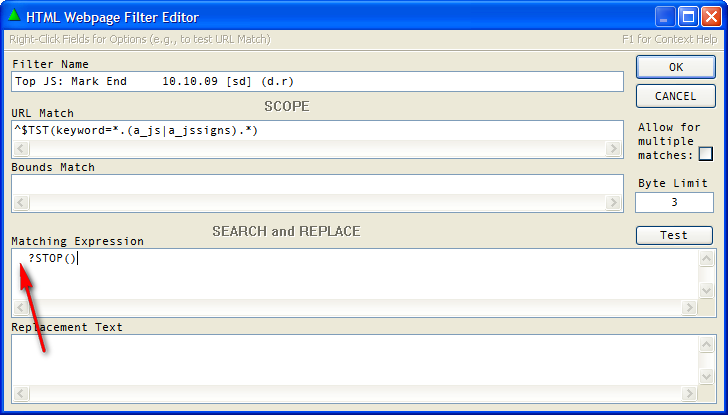Run the Test button

[674, 235]
